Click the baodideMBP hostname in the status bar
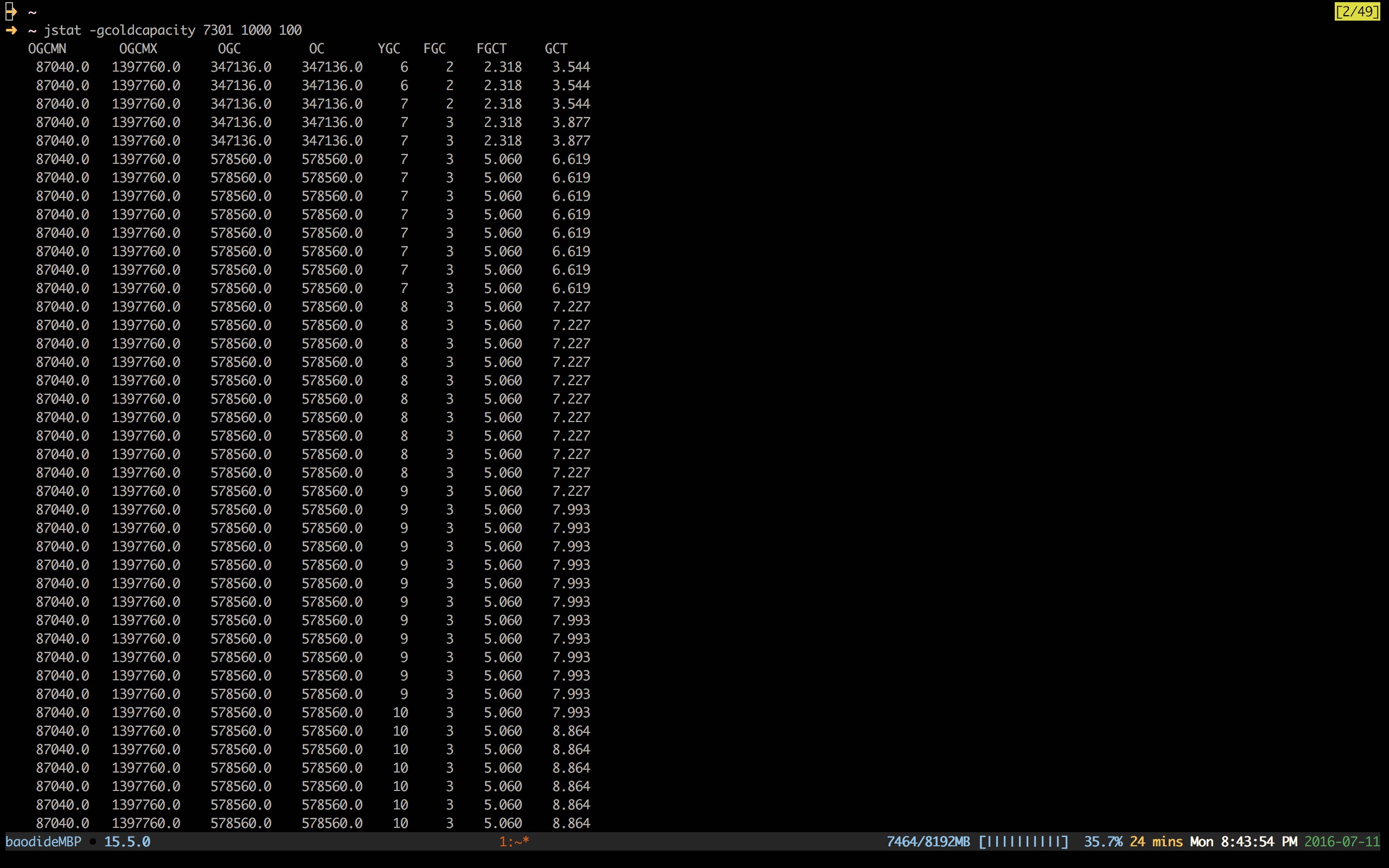This screenshot has width=1389, height=868. [x=43, y=841]
